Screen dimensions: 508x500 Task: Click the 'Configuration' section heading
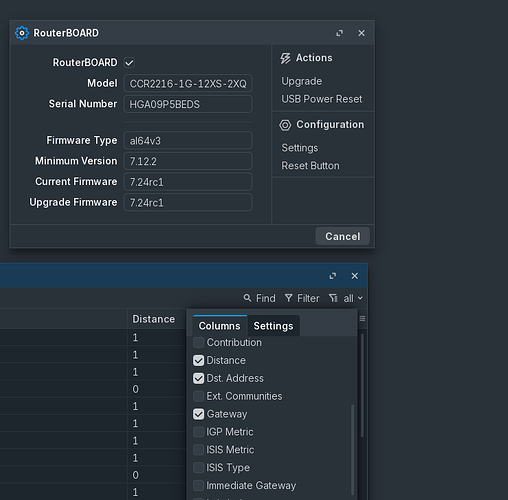[x=330, y=124]
